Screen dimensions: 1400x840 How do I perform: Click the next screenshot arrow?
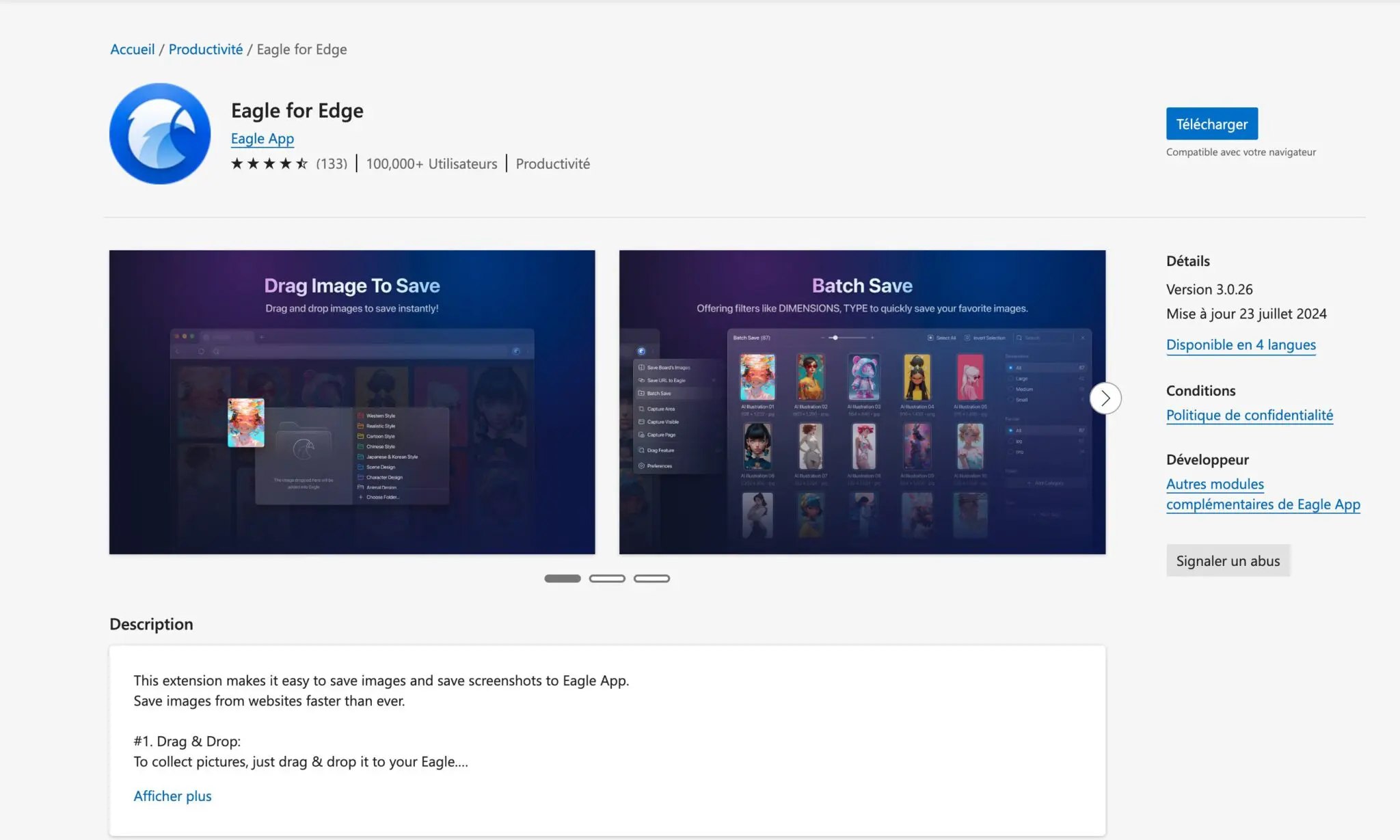pyautogui.click(x=1105, y=398)
